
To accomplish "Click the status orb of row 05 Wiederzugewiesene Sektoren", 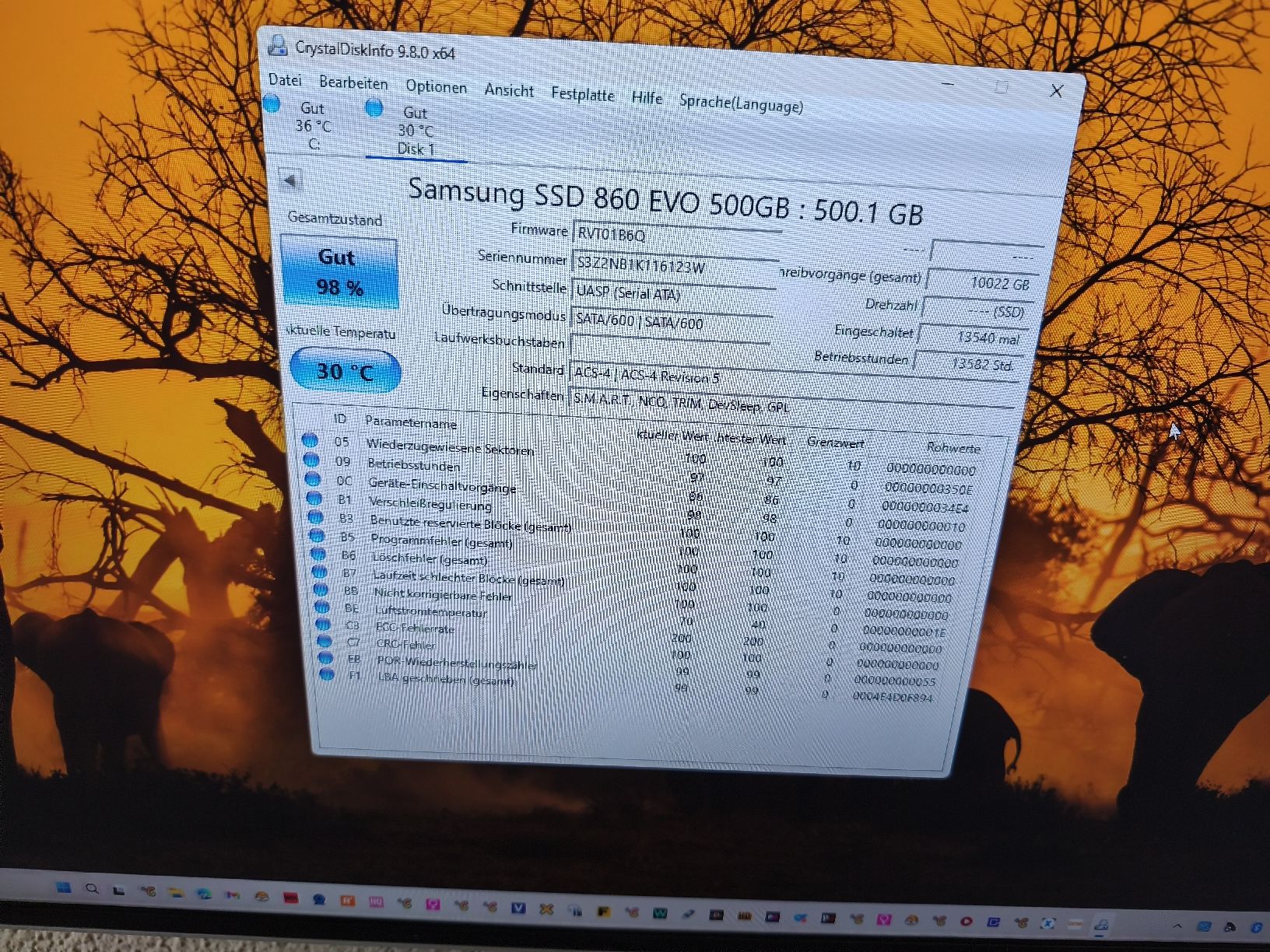I will [x=310, y=440].
